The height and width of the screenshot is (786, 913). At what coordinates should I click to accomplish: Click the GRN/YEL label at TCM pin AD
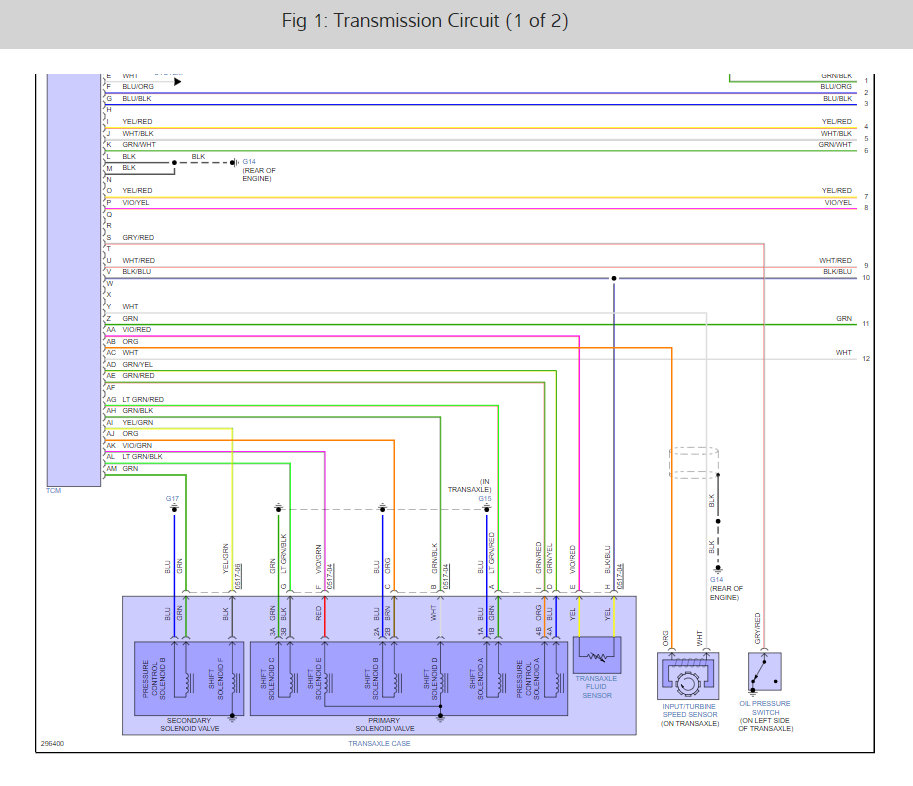tap(137, 364)
